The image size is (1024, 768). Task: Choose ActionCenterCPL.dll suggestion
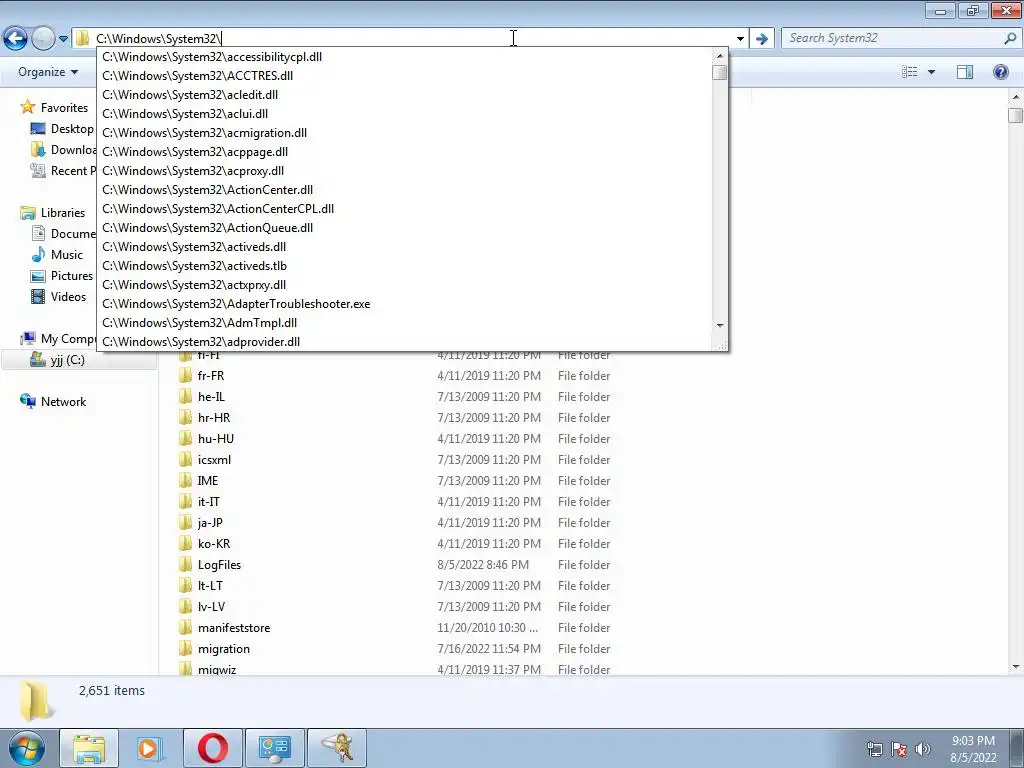405,208
